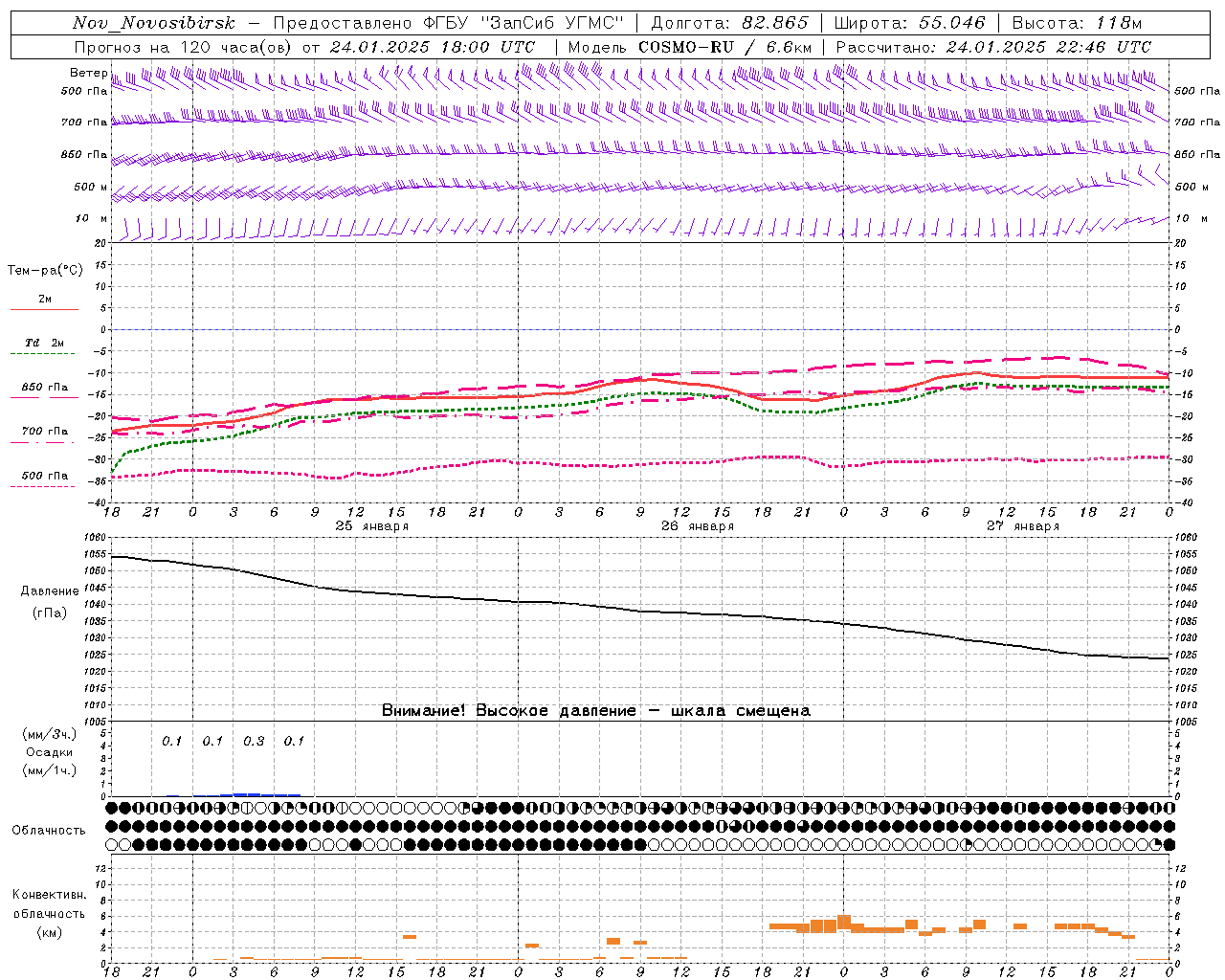
Task: Select the text Предоставлено ФГБУ "ЗапСиб УГМС"
Action: (x=448, y=23)
